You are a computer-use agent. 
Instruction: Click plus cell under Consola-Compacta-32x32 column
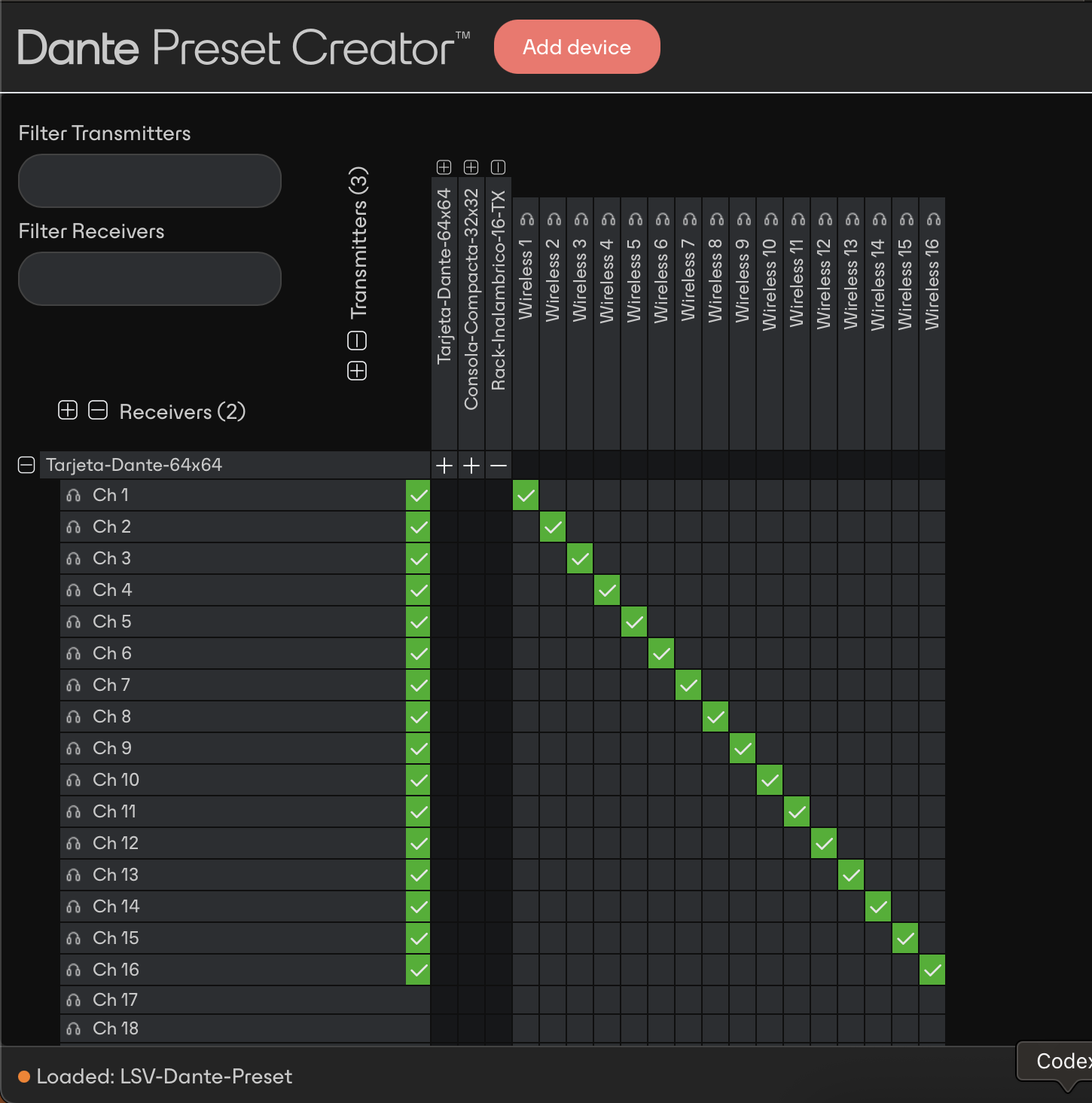471,466
